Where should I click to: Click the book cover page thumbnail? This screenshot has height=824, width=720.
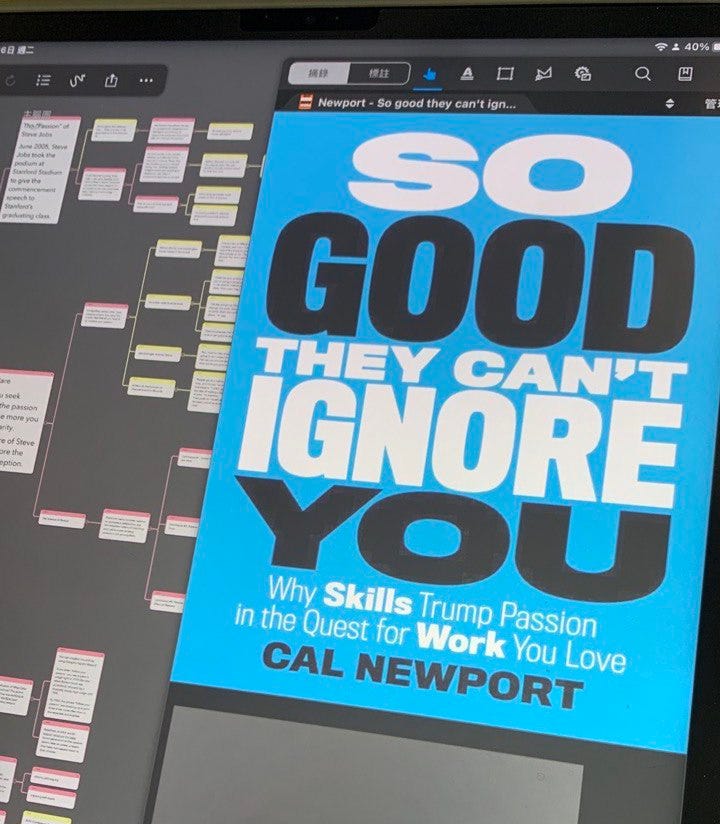pos(441,431)
